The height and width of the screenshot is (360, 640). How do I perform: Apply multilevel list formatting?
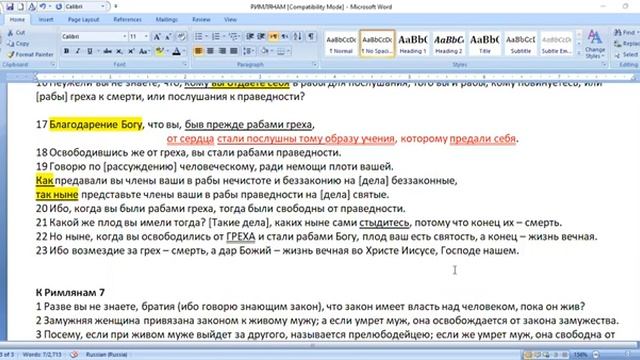click(234, 37)
